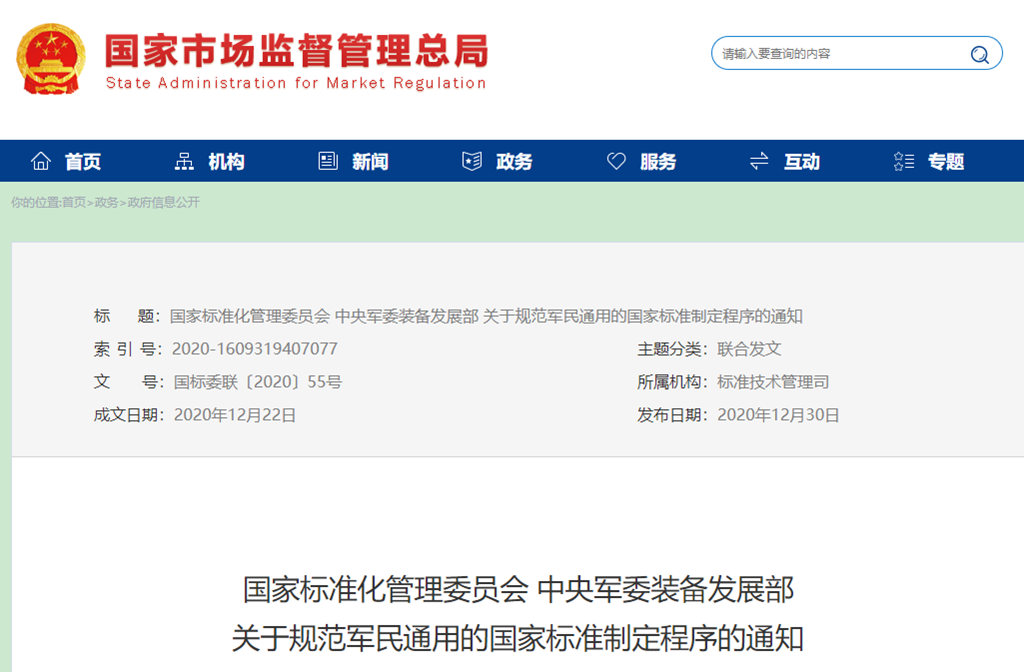Click the 所属机构 field label
The width and height of the screenshot is (1024, 672).
coord(673,382)
